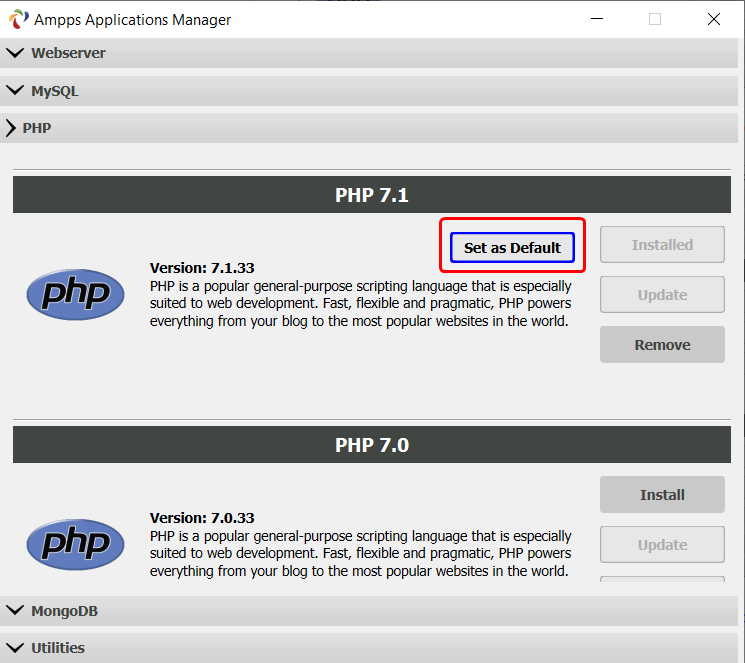The width and height of the screenshot is (745, 663).
Task: Set PHP 7.1 as Default
Action: coord(512,248)
